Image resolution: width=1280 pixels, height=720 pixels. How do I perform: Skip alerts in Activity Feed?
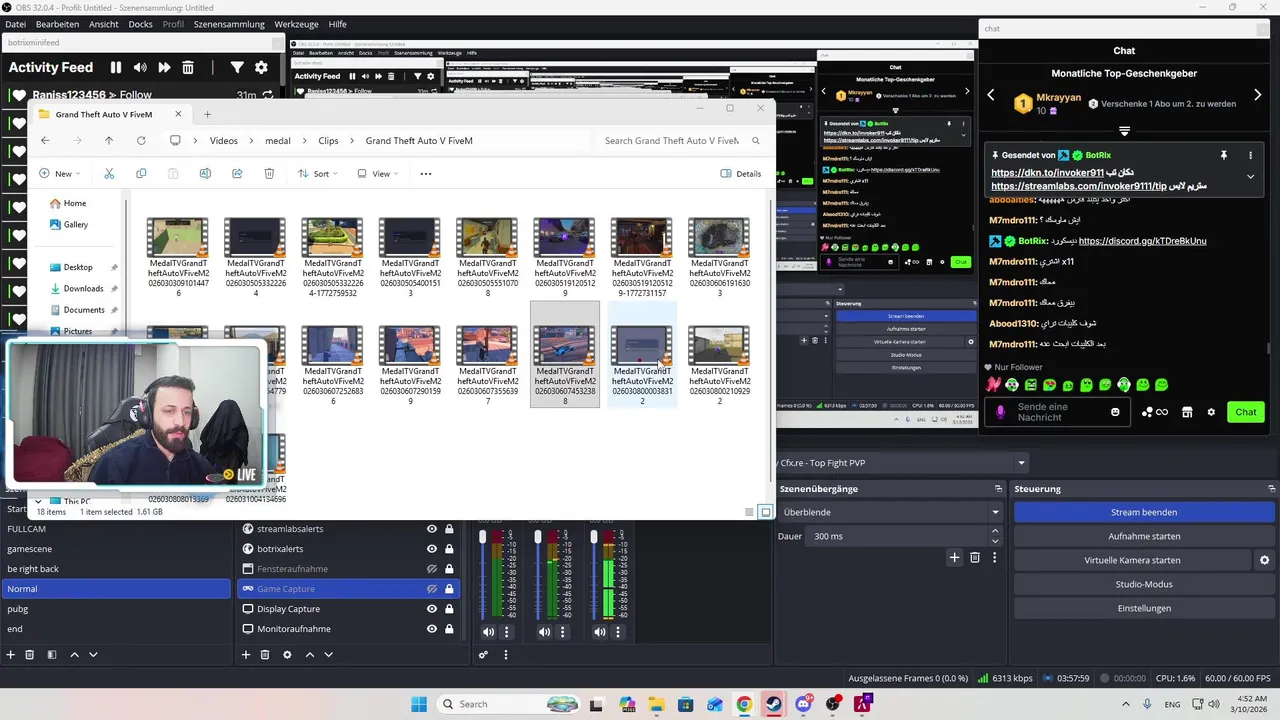click(x=164, y=68)
